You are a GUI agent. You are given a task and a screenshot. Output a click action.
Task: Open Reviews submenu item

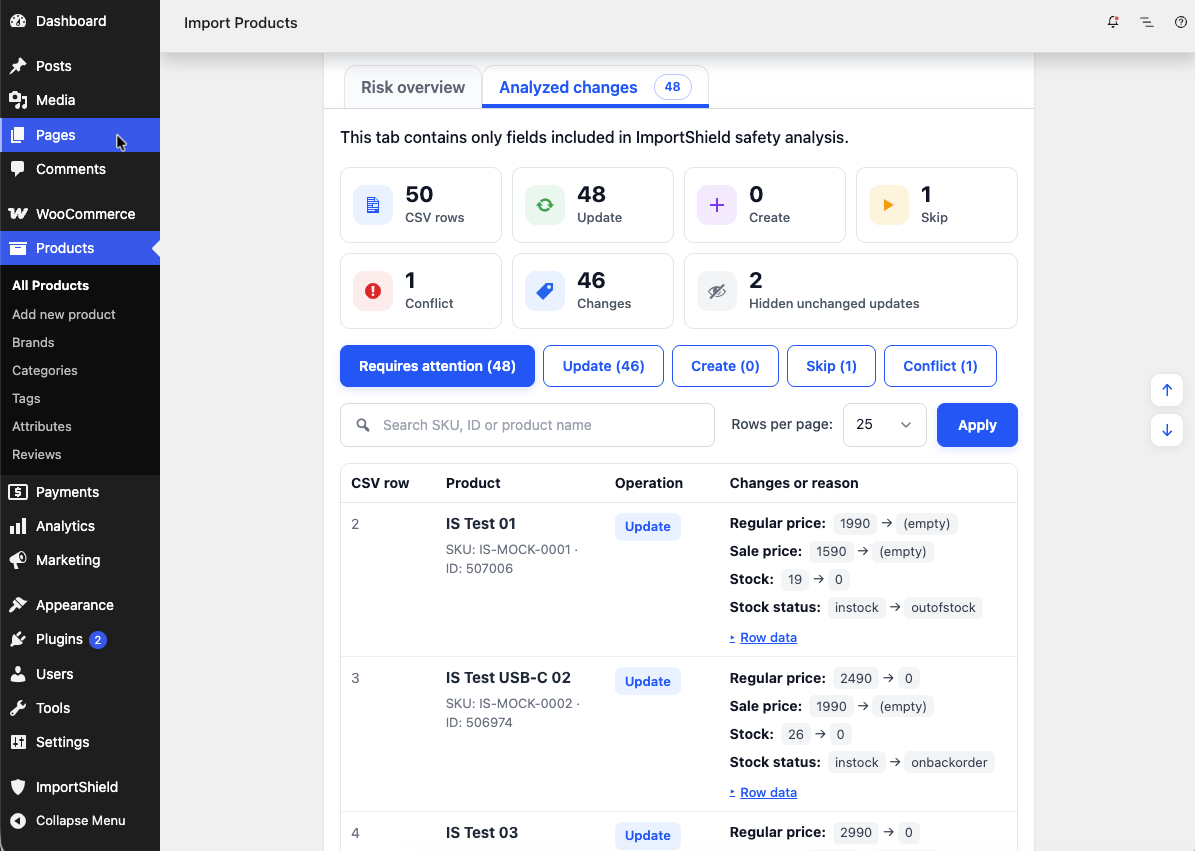pyautogui.click(x=36, y=455)
